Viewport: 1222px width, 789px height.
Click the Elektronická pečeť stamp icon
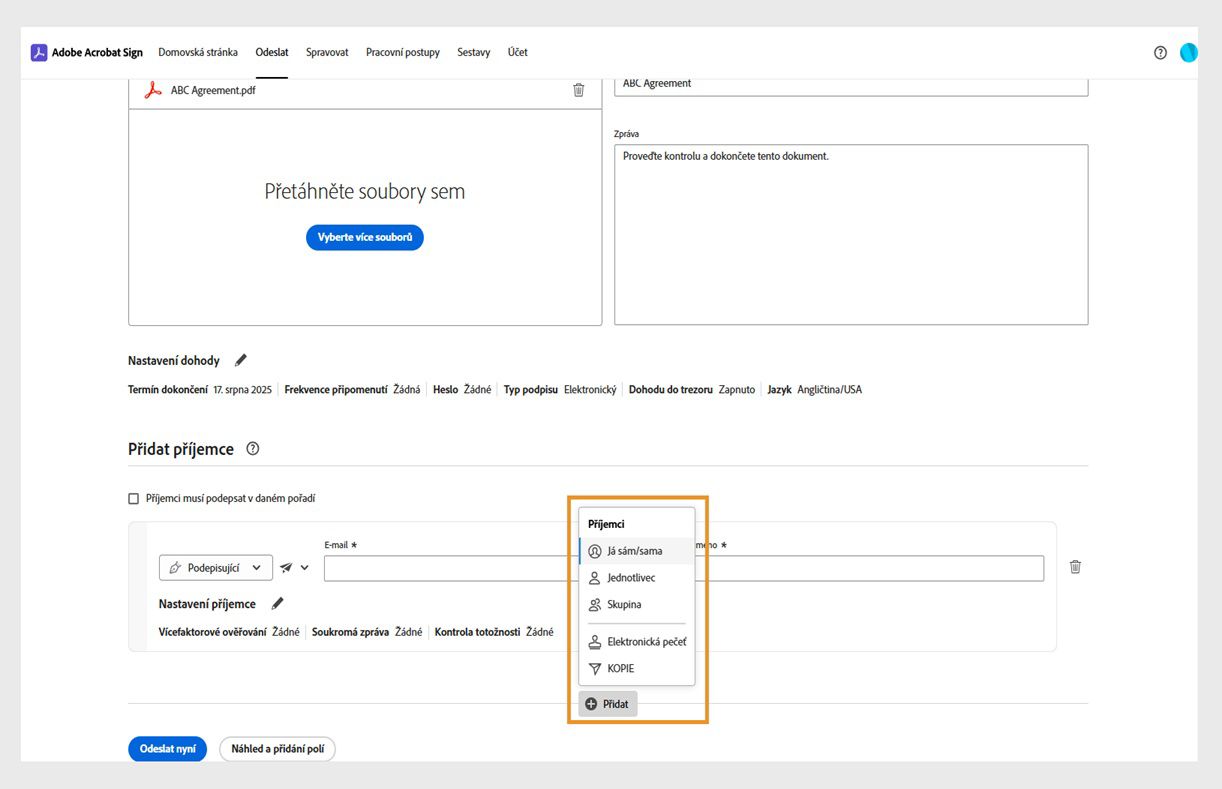(x=595, y=642)
